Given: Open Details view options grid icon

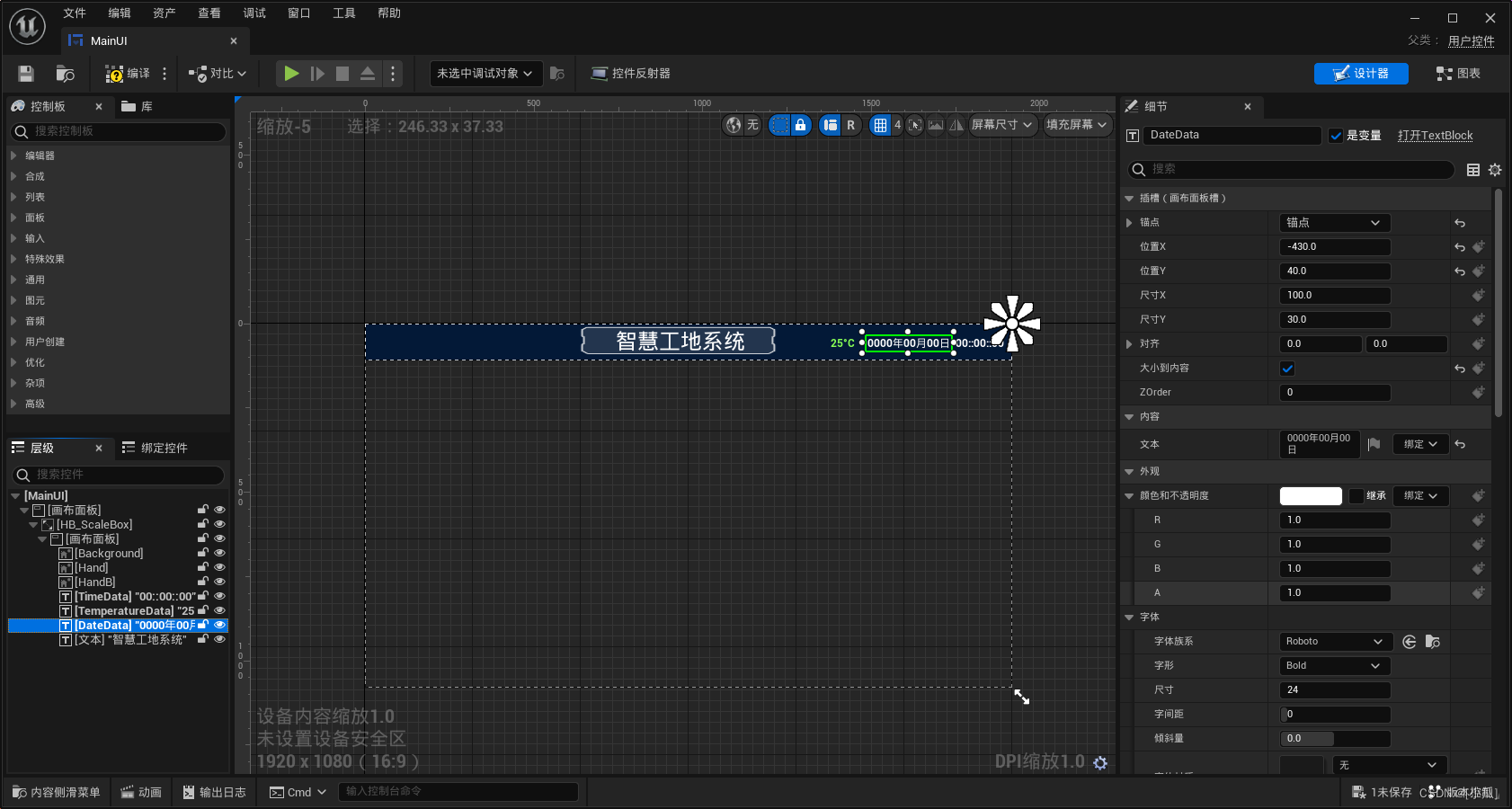Looking at the screenshot, I should 1473,170.
